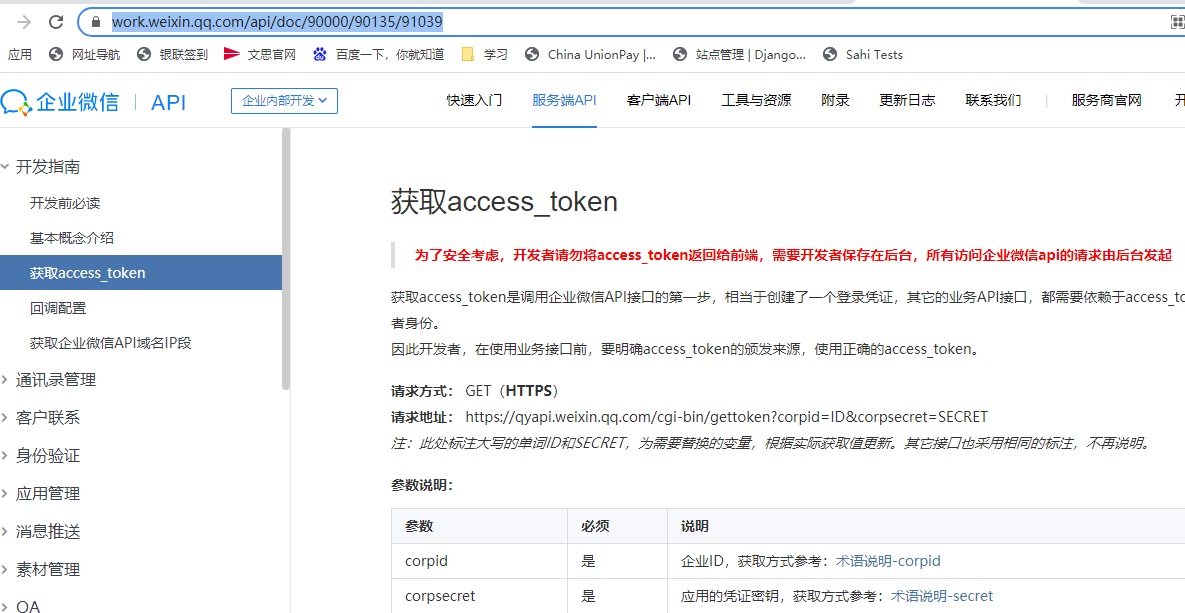This screenshot has height=613, width=1185.
Task: Open the 附录 tab
Action: point(835,100)
